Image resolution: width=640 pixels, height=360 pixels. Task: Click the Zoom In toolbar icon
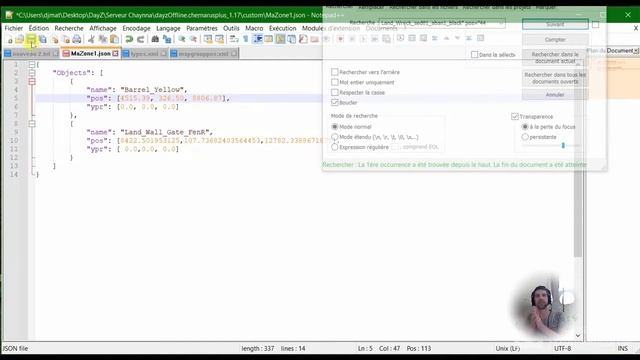click(182, 39)
